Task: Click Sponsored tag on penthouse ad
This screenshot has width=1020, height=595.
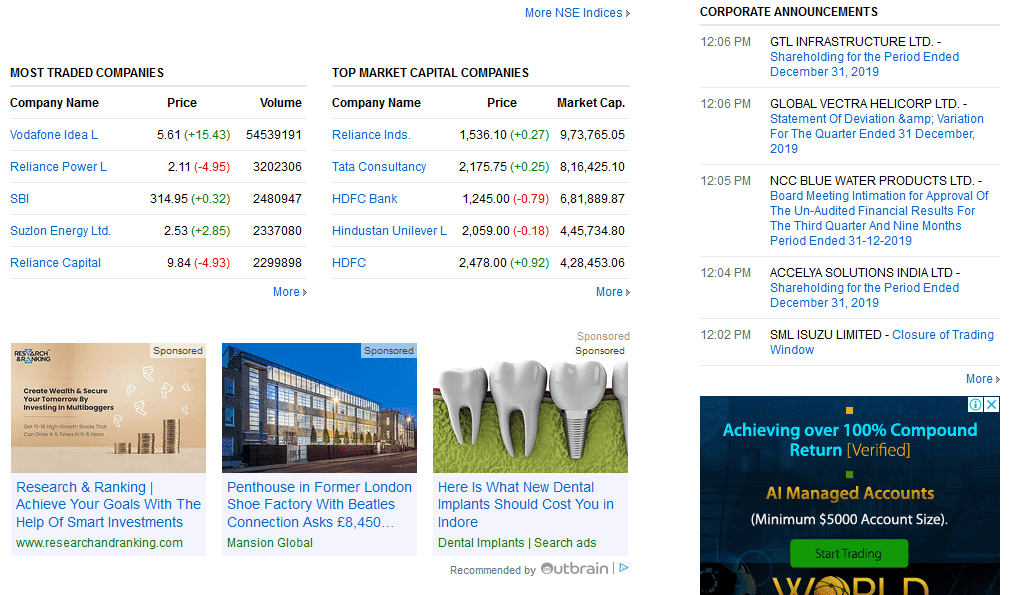Action: click(x=388, y=350)
